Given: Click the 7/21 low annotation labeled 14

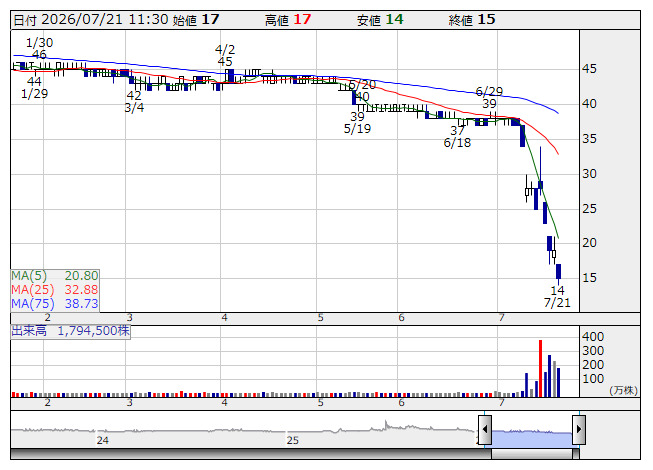Looking at the screenshot, I should click(557, 296).
